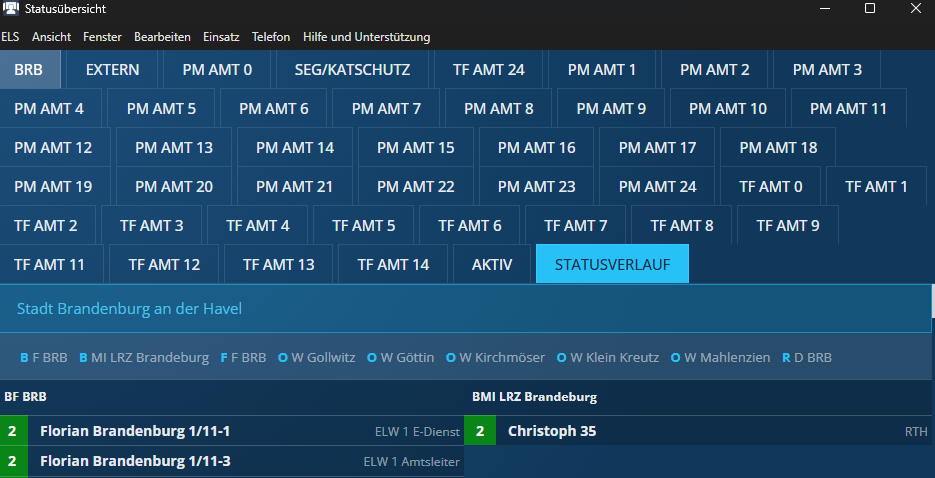Select the TF AMT 24 tab

[x=488, y=70]
